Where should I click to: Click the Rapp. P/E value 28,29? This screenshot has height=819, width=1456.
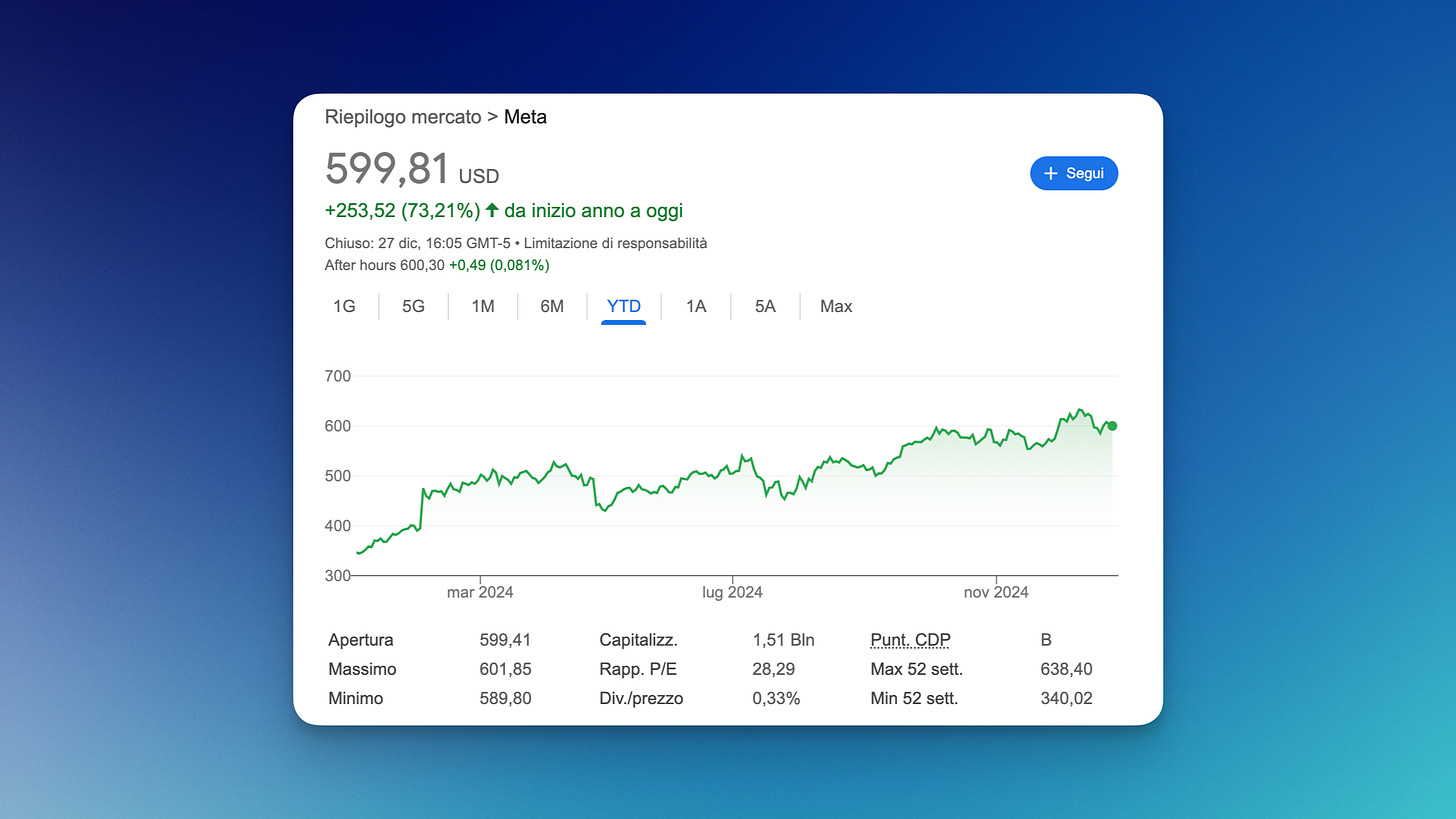pos(773,669)
